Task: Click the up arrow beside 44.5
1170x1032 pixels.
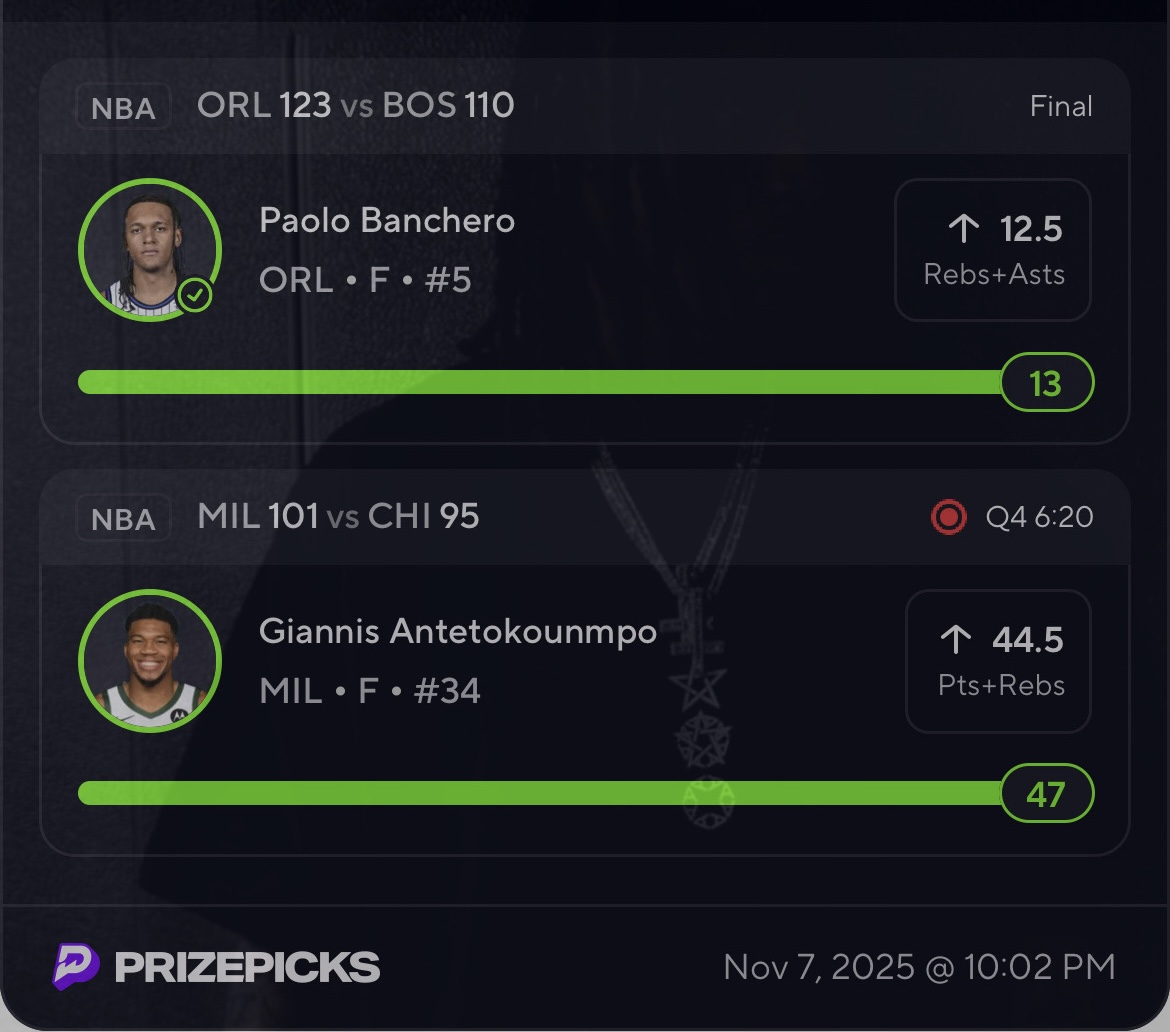Action: 956,640
